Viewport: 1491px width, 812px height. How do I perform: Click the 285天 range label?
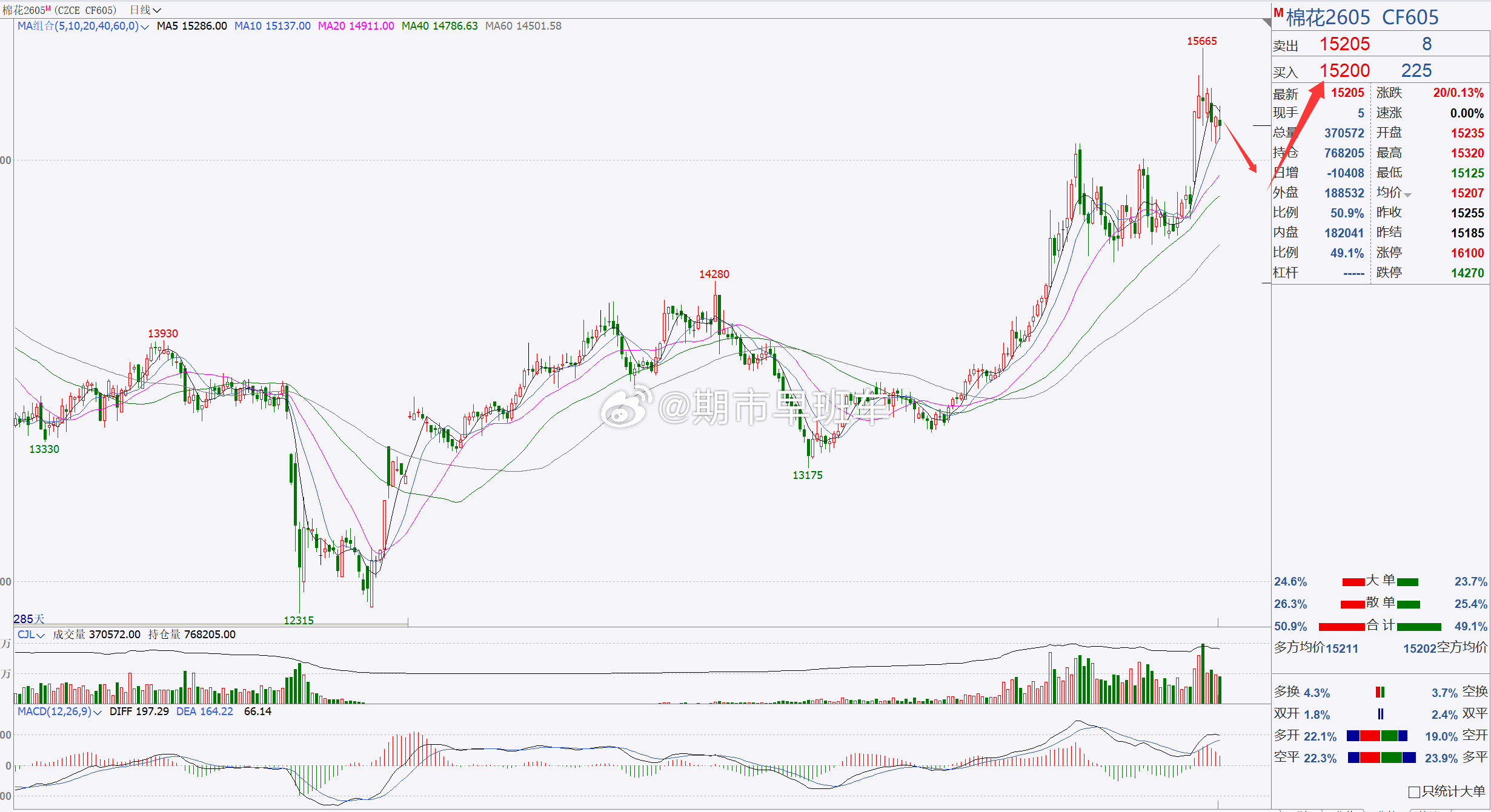(x=29, y=619)
